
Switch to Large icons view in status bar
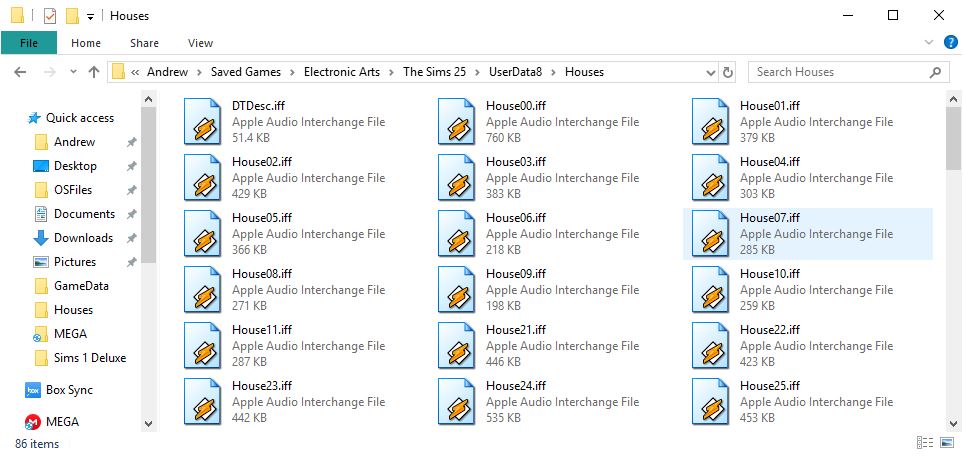(946, 442)
